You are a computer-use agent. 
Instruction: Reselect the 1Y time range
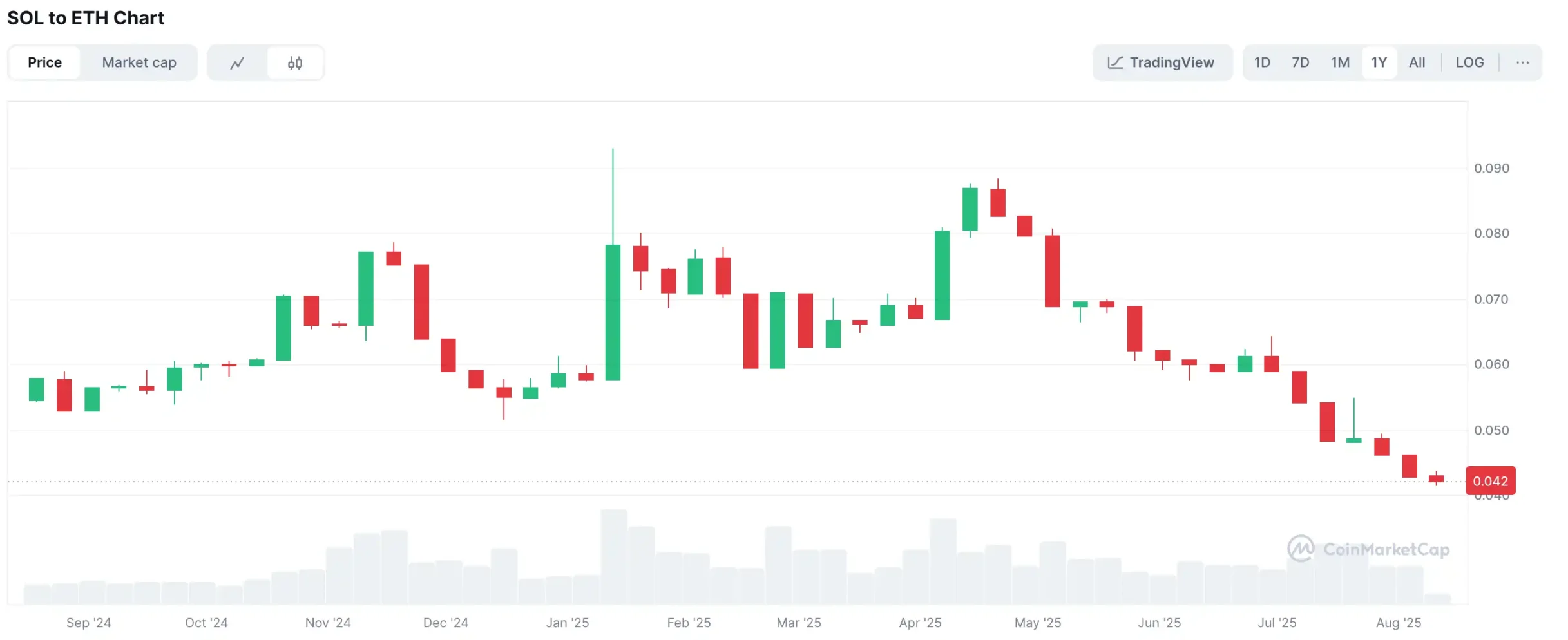point(1379,62)
